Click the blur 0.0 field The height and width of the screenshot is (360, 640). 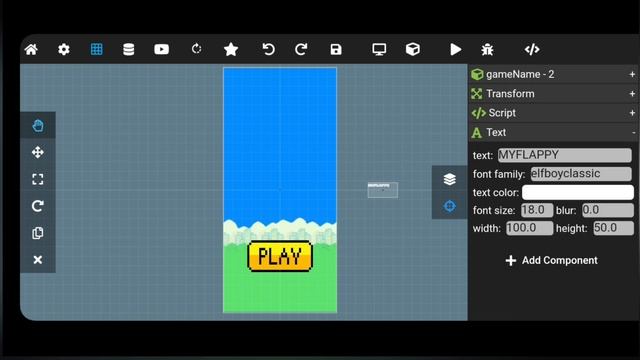pos(607,210)
